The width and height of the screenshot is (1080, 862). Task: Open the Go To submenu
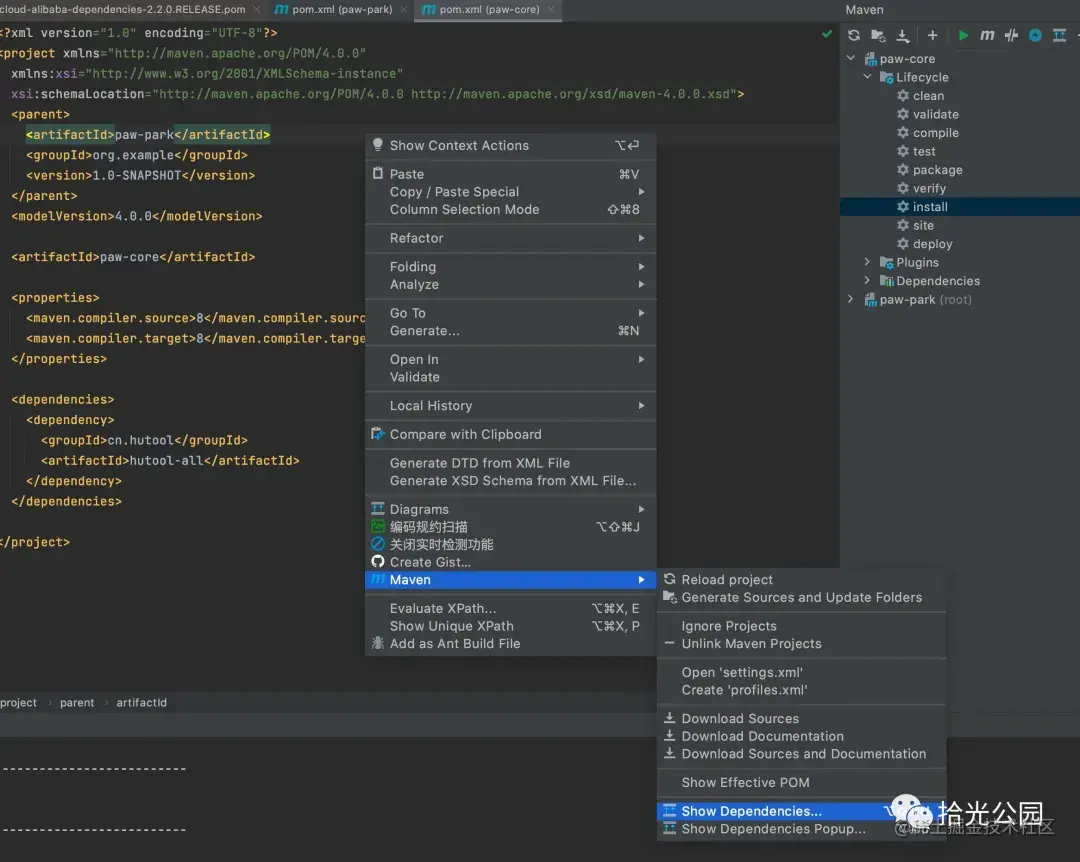coord(510,313)
